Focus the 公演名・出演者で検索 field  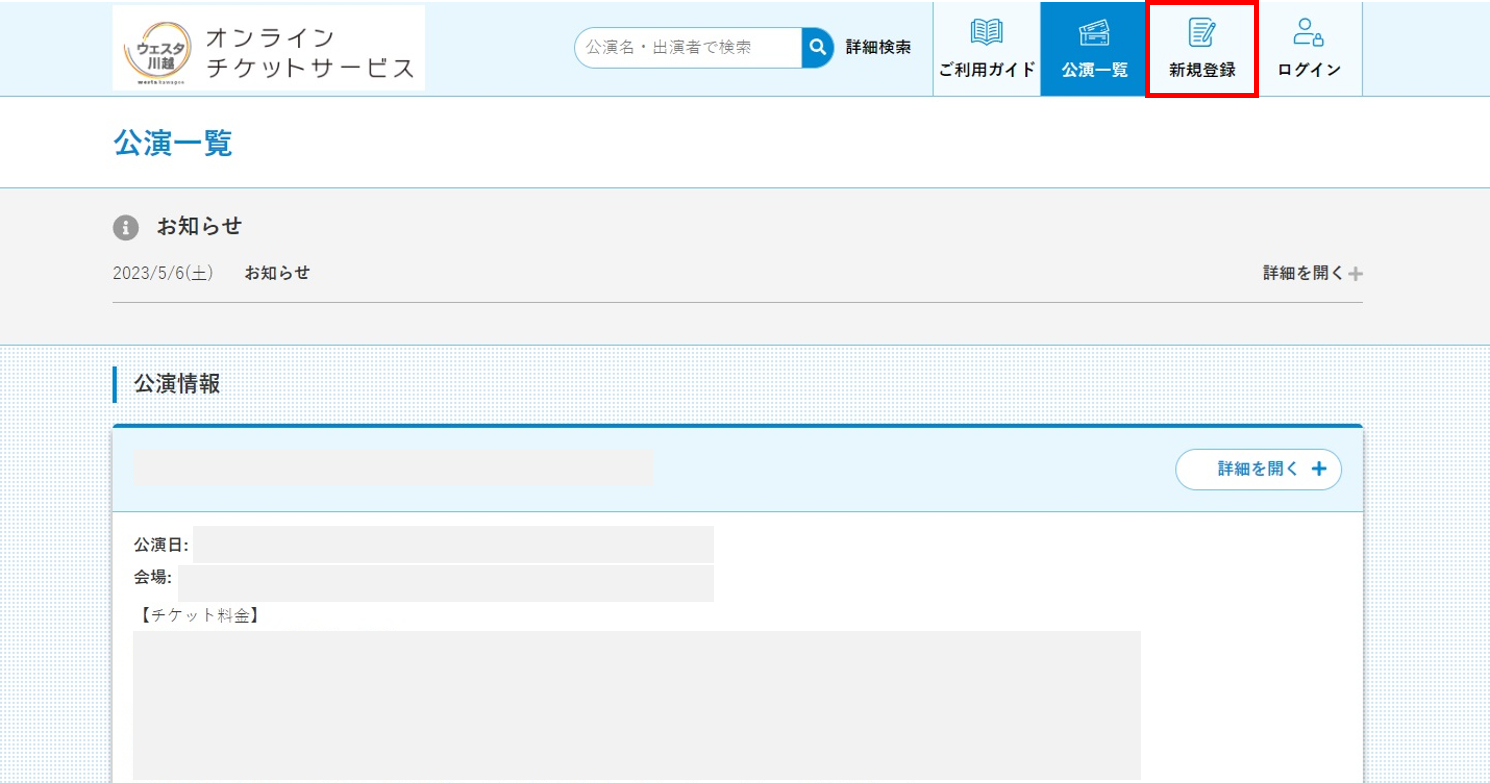click(689, 47)
